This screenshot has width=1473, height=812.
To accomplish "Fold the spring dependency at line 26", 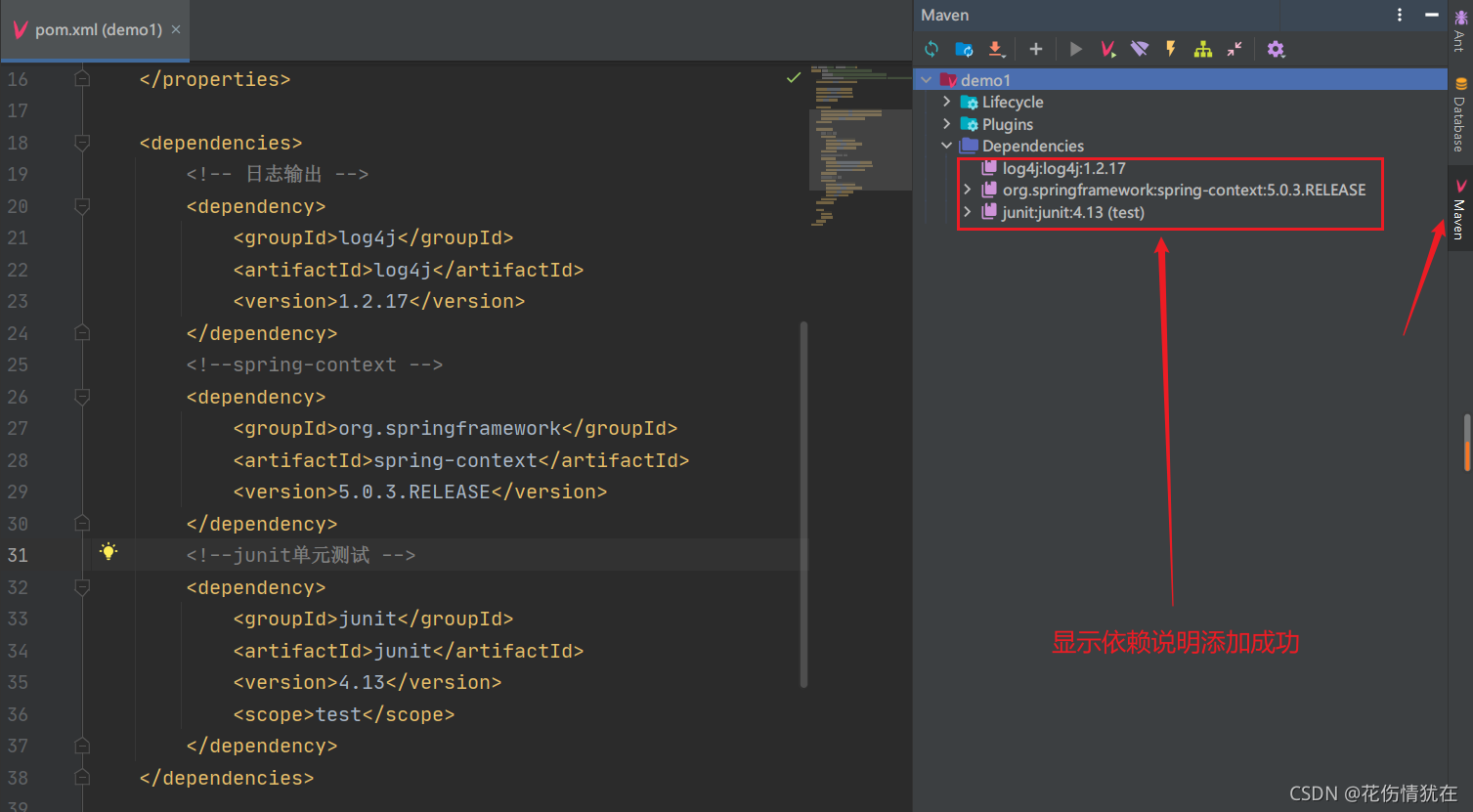I will click(82, 397).
